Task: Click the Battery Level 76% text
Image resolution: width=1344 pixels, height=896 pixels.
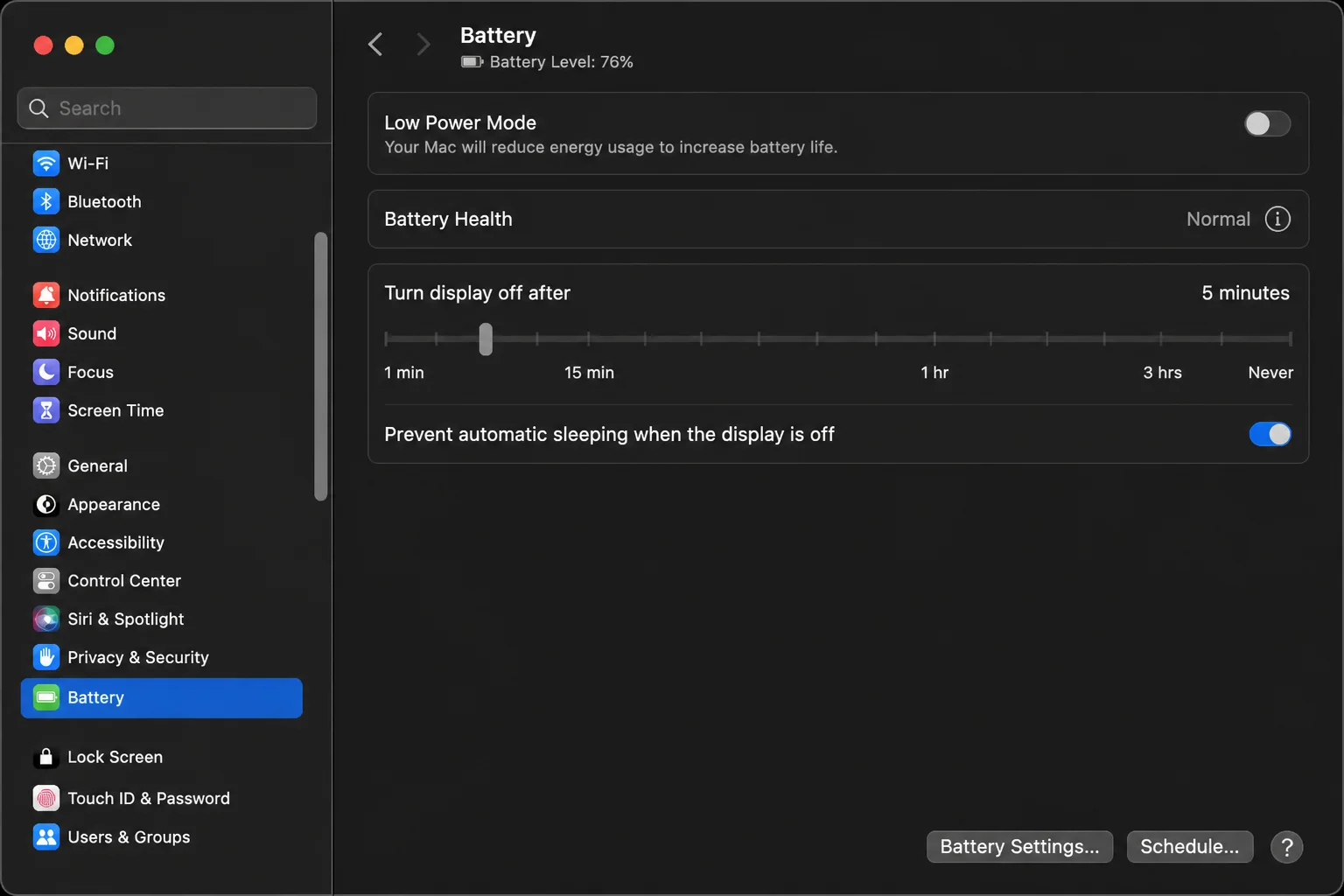Action: pos(561,61)
